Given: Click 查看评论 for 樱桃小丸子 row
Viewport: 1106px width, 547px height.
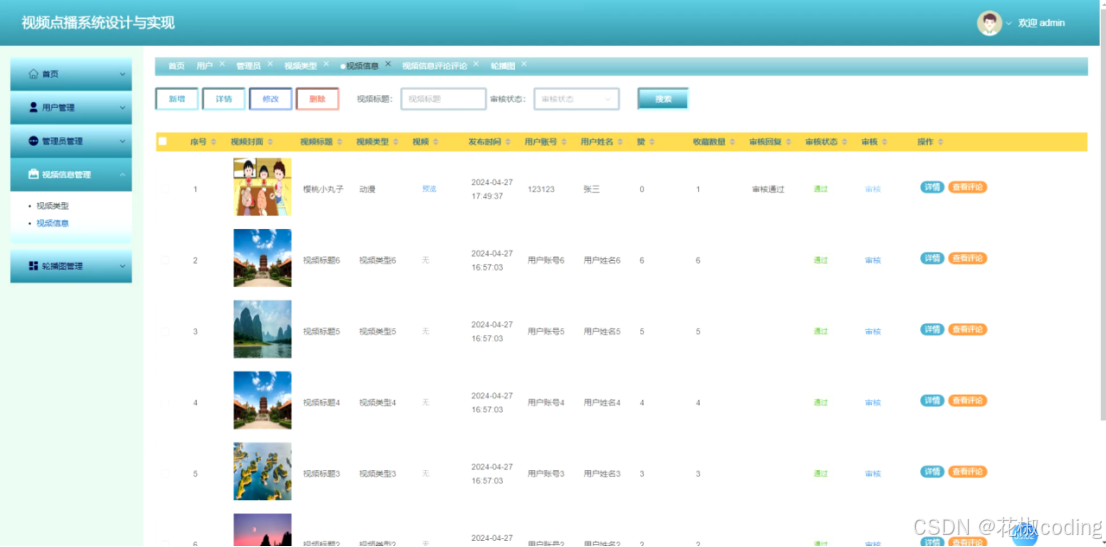Looking at the screenshot, I should (x=967, y=187).
